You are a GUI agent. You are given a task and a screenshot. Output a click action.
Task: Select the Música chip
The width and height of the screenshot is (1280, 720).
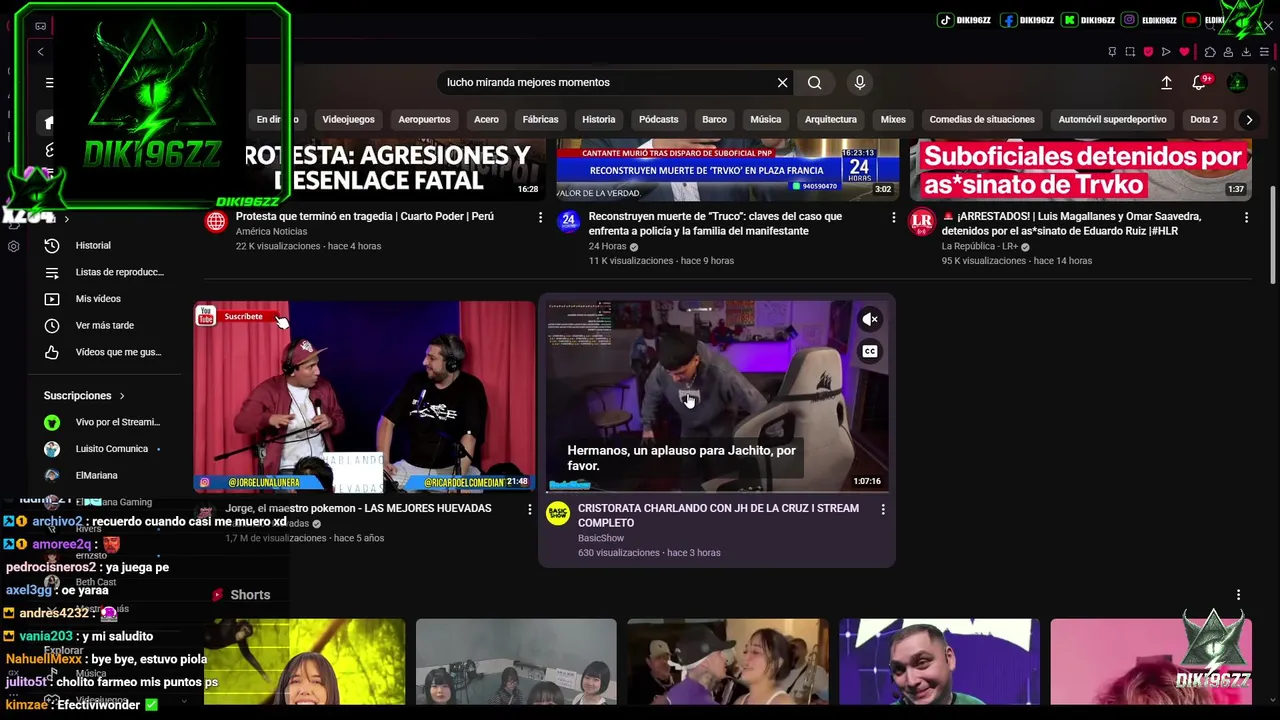pos(765,120)
